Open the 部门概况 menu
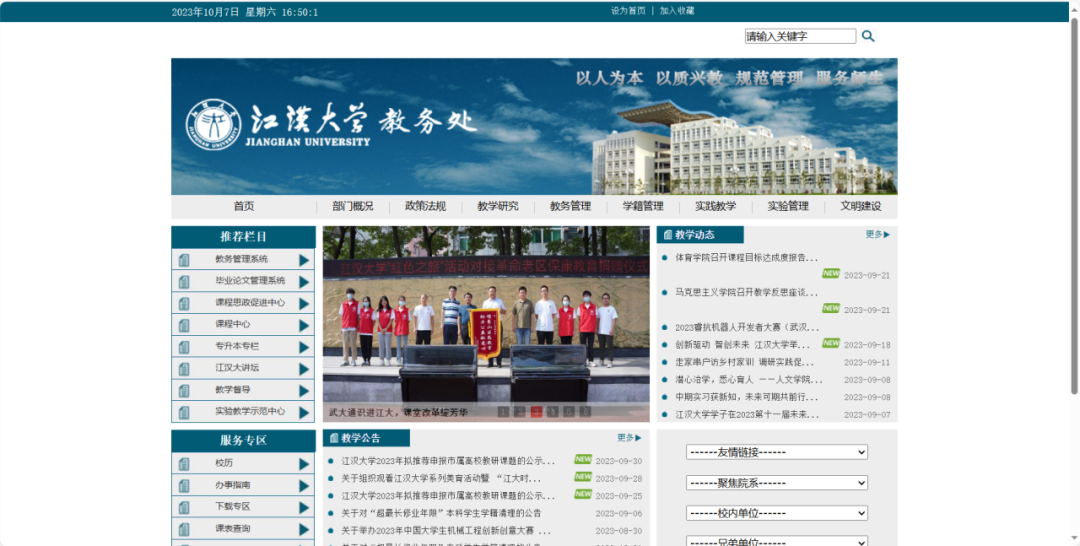Image resolution: width=1080 pixels, height=546 pixels. [x=353, y=206]
